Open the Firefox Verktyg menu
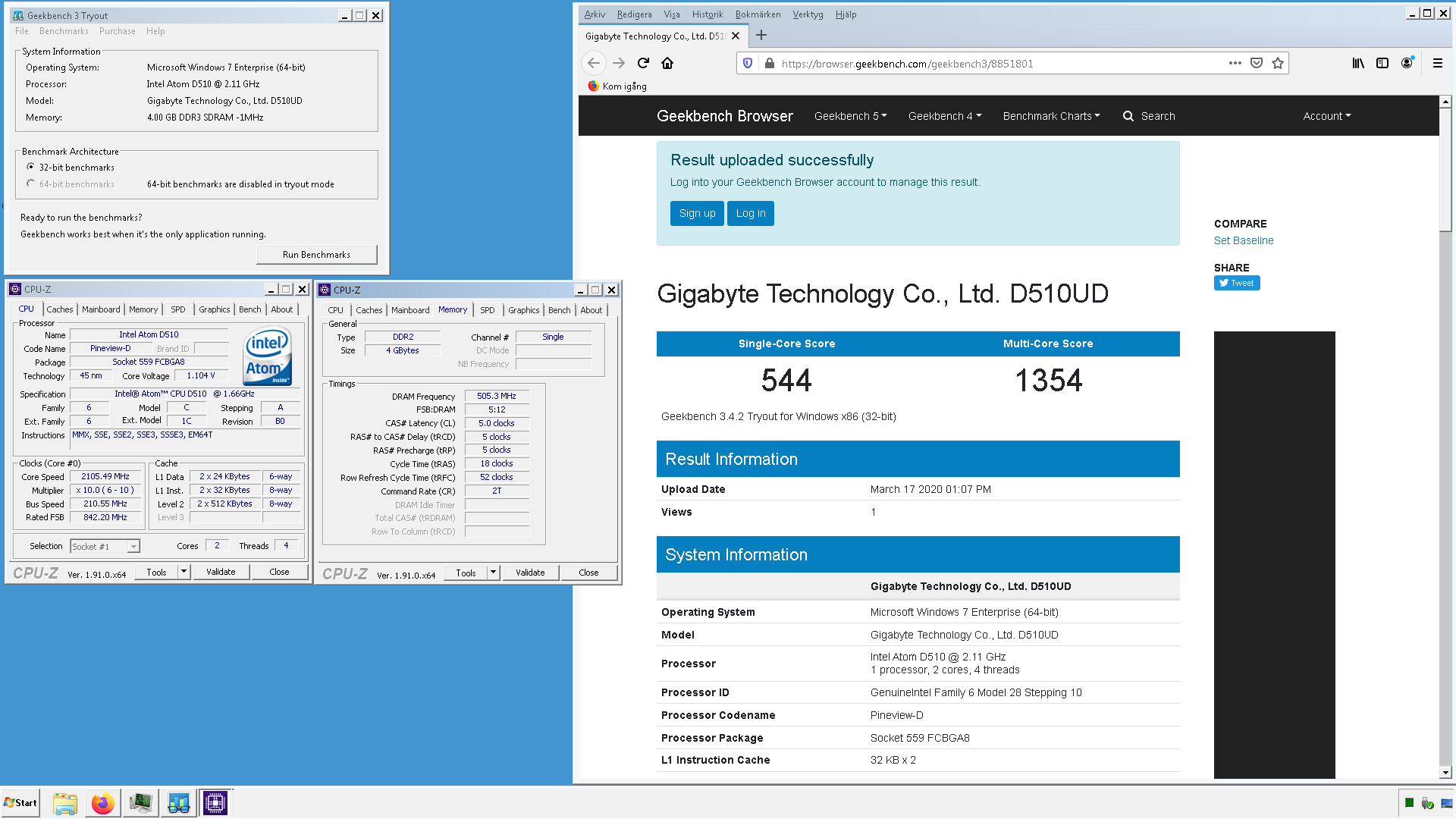This screenshot has width=1456, height=819. (x=808, y=14)
